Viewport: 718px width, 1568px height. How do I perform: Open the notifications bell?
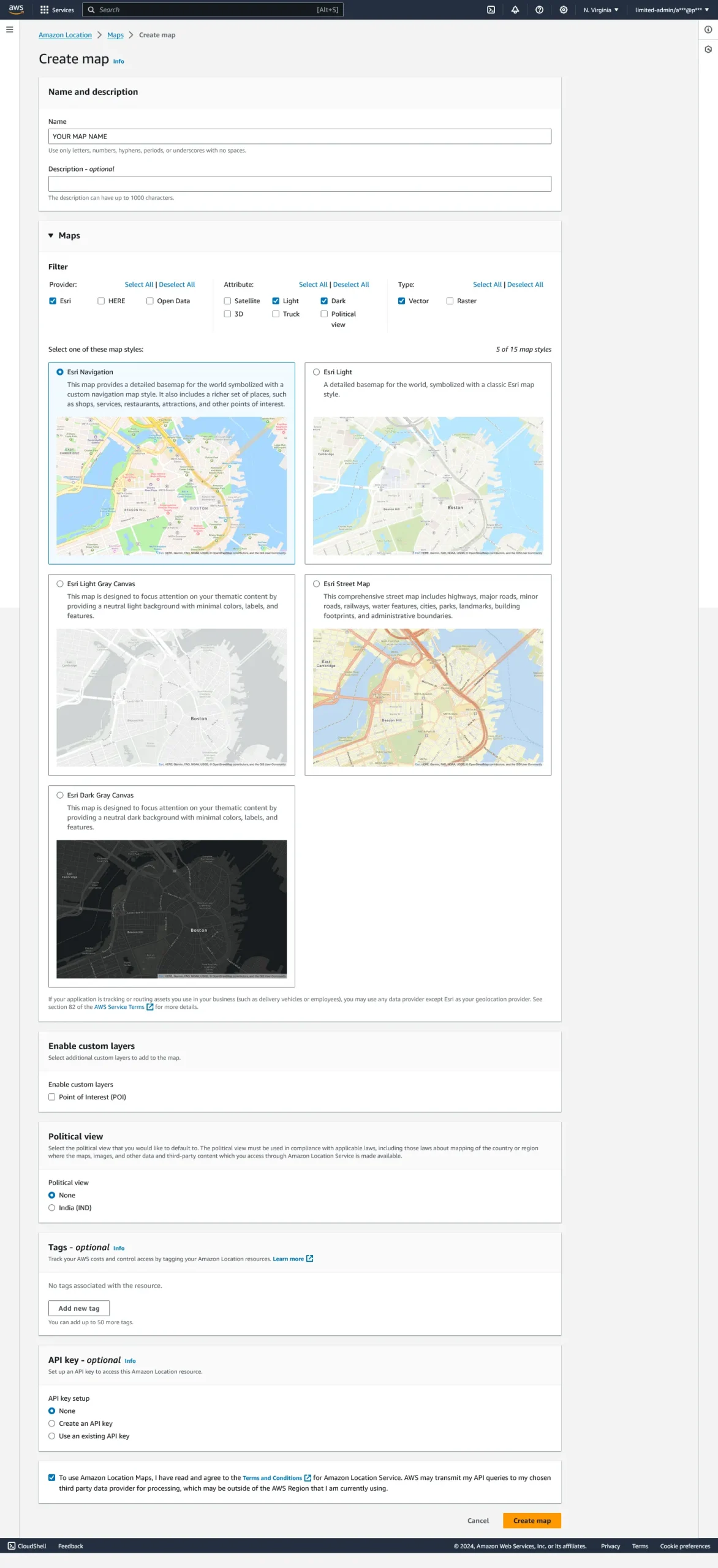(515, 10)
